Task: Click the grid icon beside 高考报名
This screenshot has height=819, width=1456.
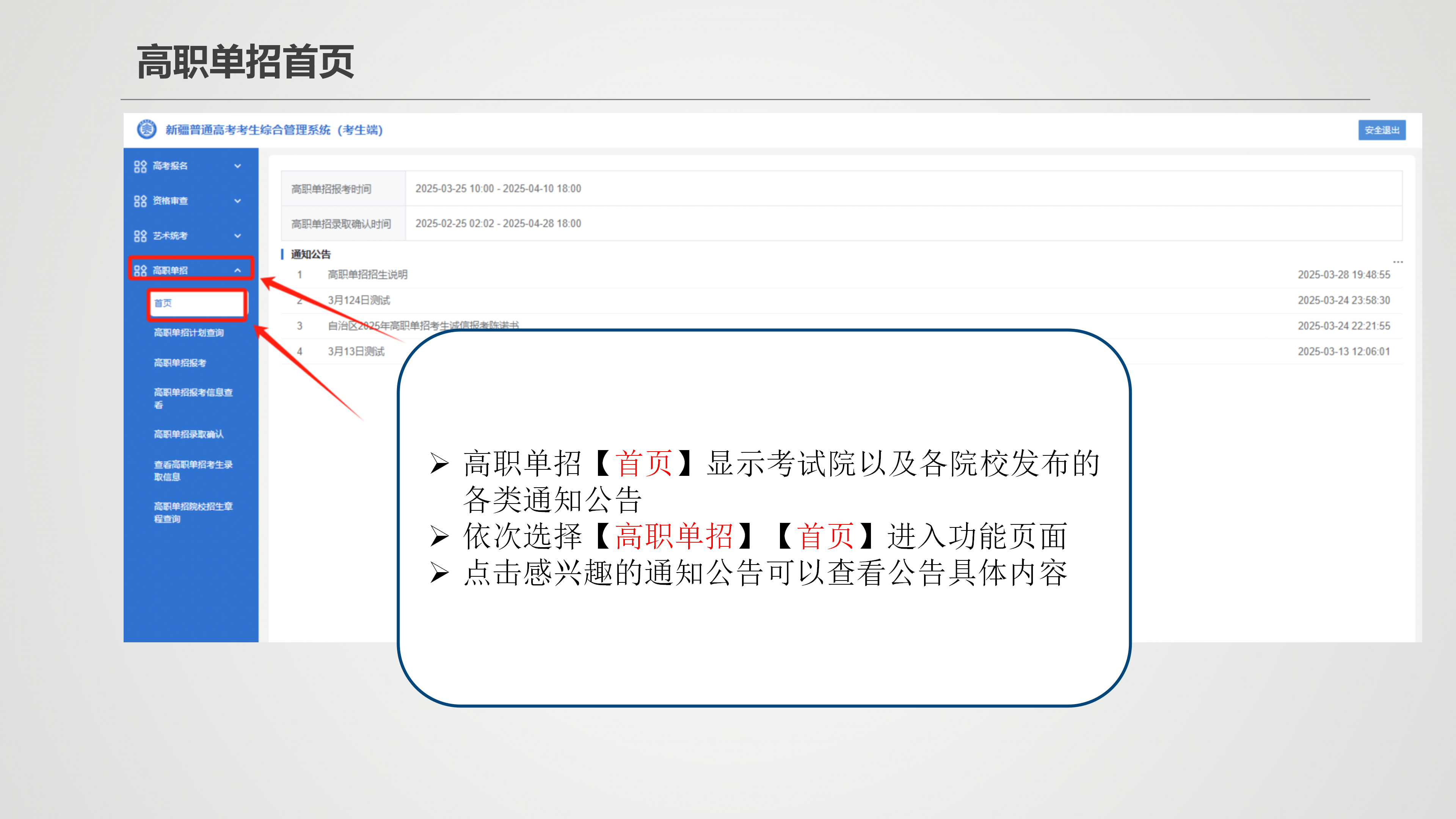Action: (x=140, y=166)
